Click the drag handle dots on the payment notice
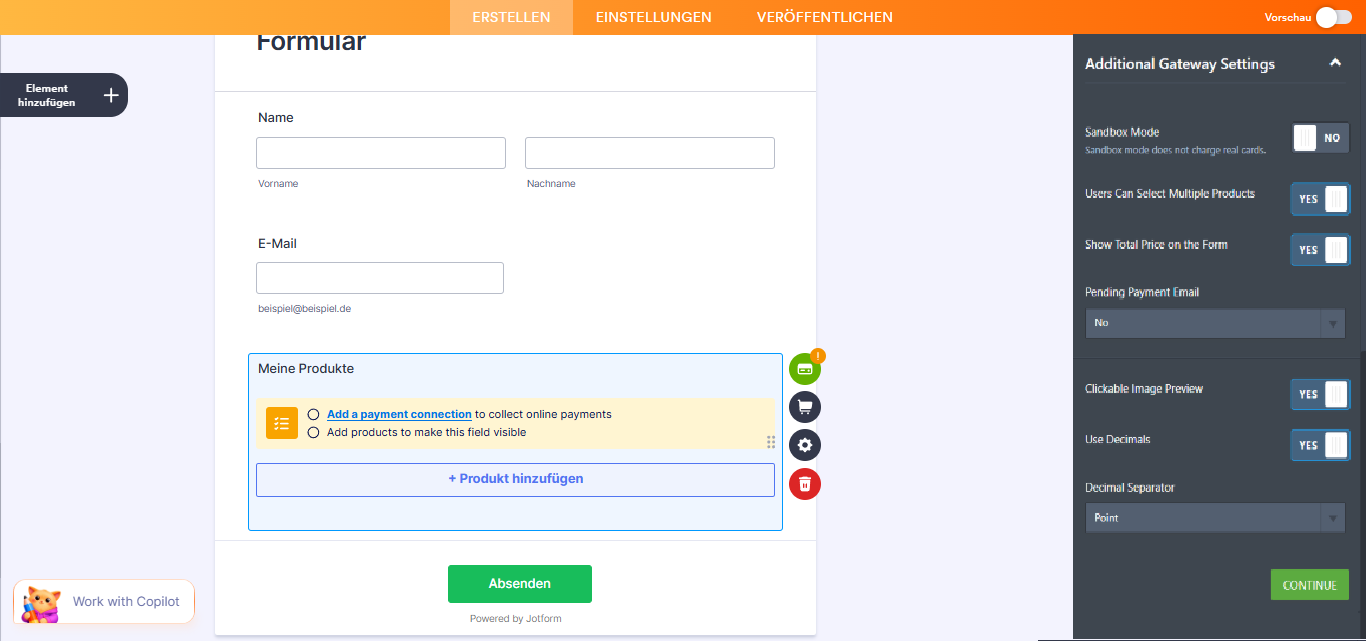 click(x=771, y=442)
